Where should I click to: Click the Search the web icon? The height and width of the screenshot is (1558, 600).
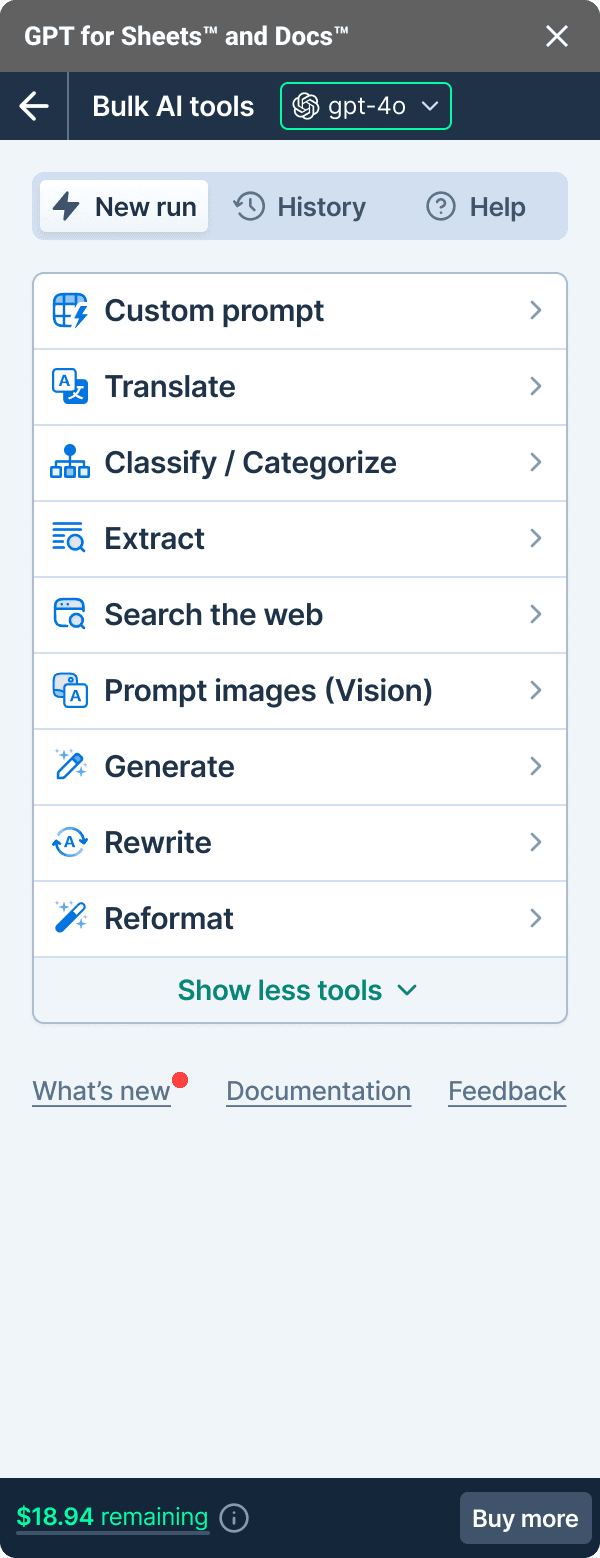click(70, 615)
